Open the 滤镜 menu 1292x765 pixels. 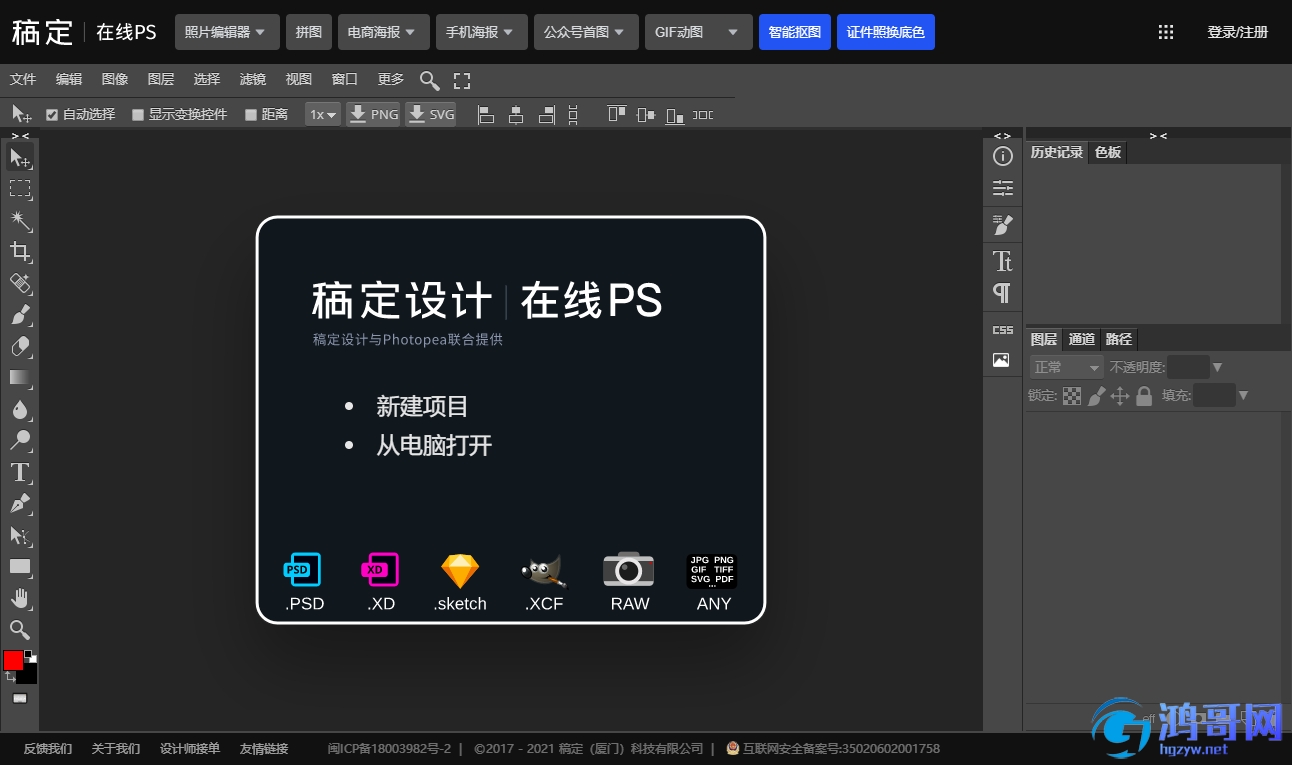click(253, 80)
